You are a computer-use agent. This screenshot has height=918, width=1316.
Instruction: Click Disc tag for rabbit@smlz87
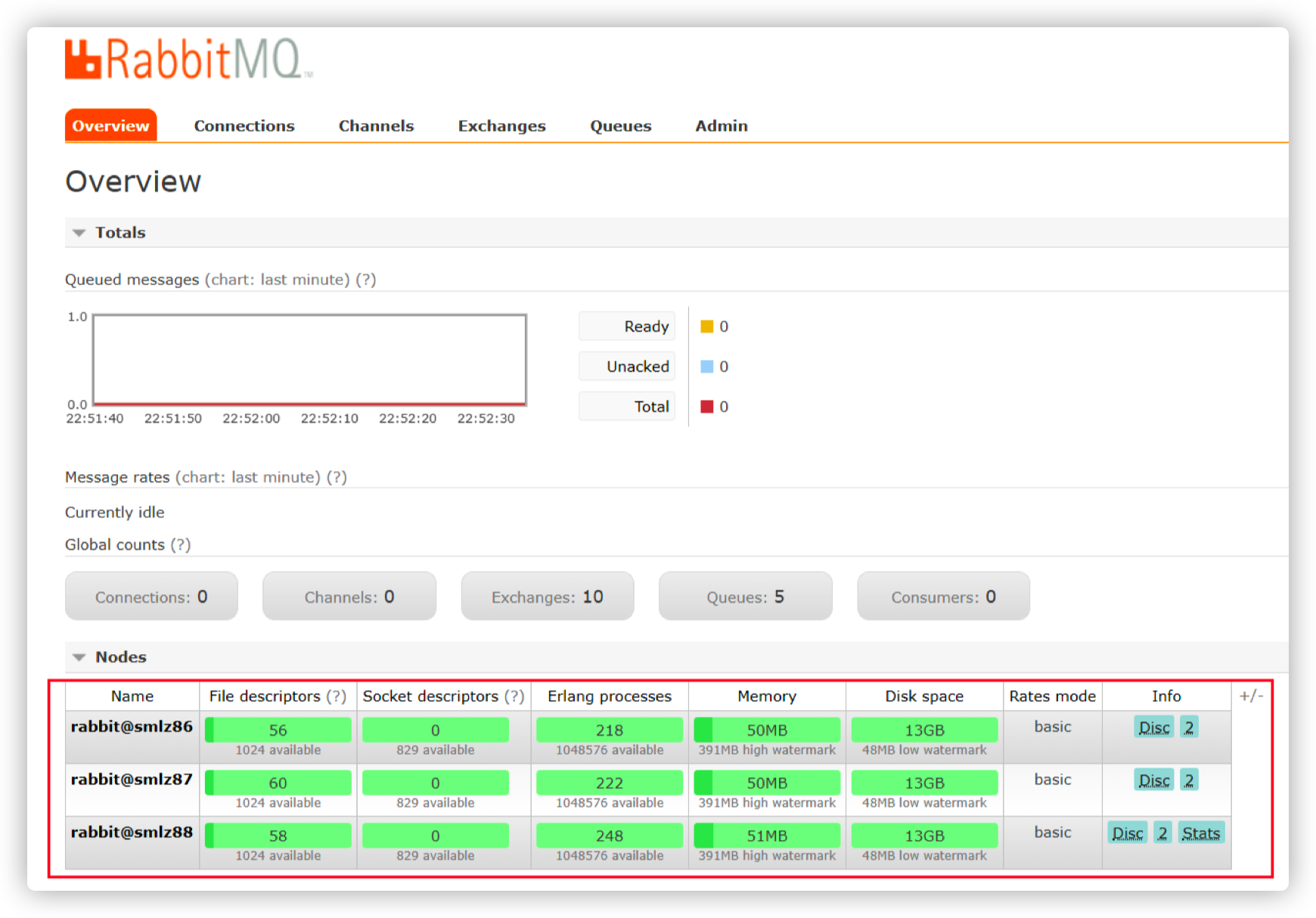point(1154,780)
